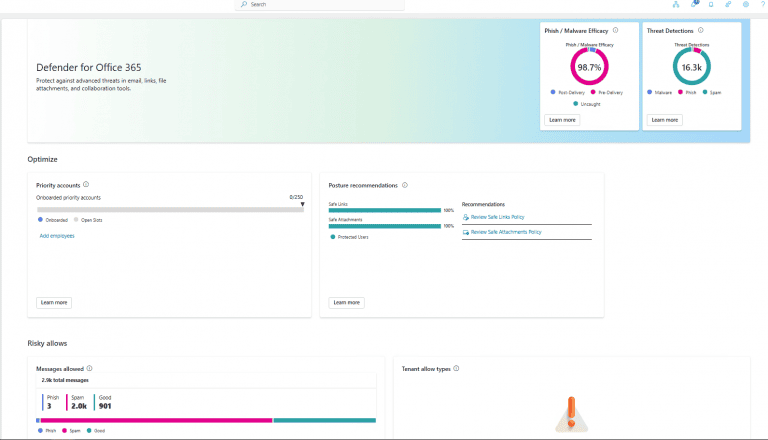Screen dimensions: 768x440
Task: Click the Safe Attachments 100% bar
Action: tap(385, 226)
